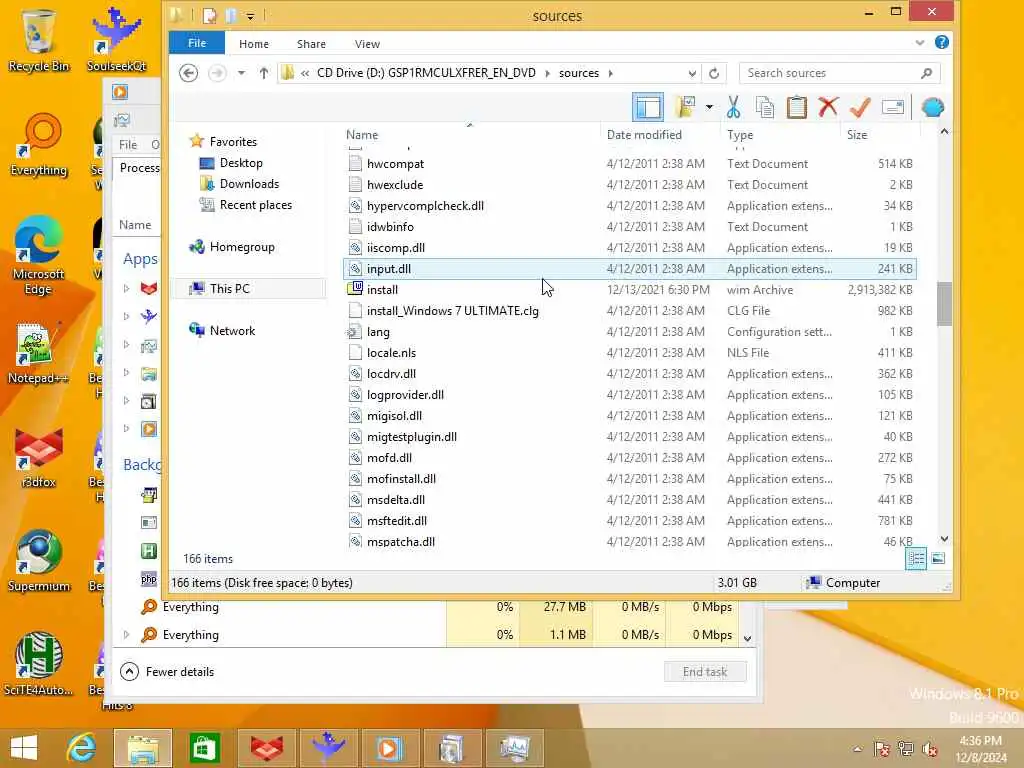Image resolution: width=1024 pixels, height=768 pixels.
Task: Expand the ribbon with the chevron
Action: (x=920, y=43)
